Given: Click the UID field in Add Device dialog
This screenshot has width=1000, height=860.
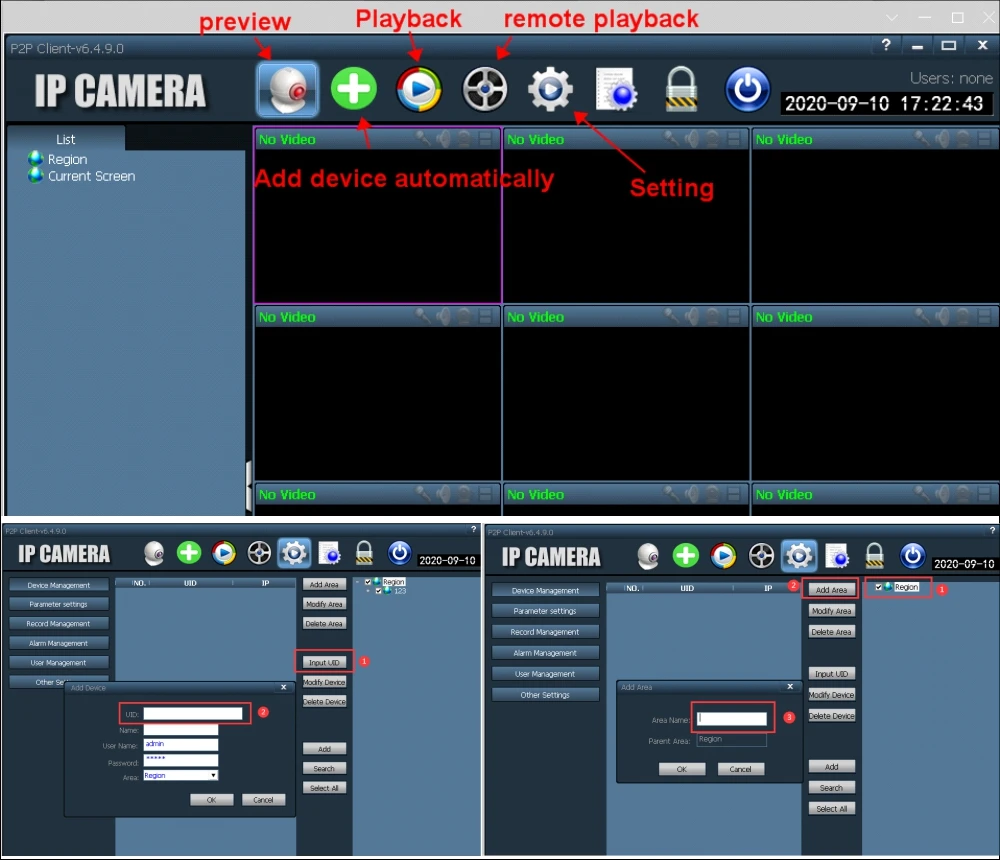Looking at the screenshot, I should (194, 713).
